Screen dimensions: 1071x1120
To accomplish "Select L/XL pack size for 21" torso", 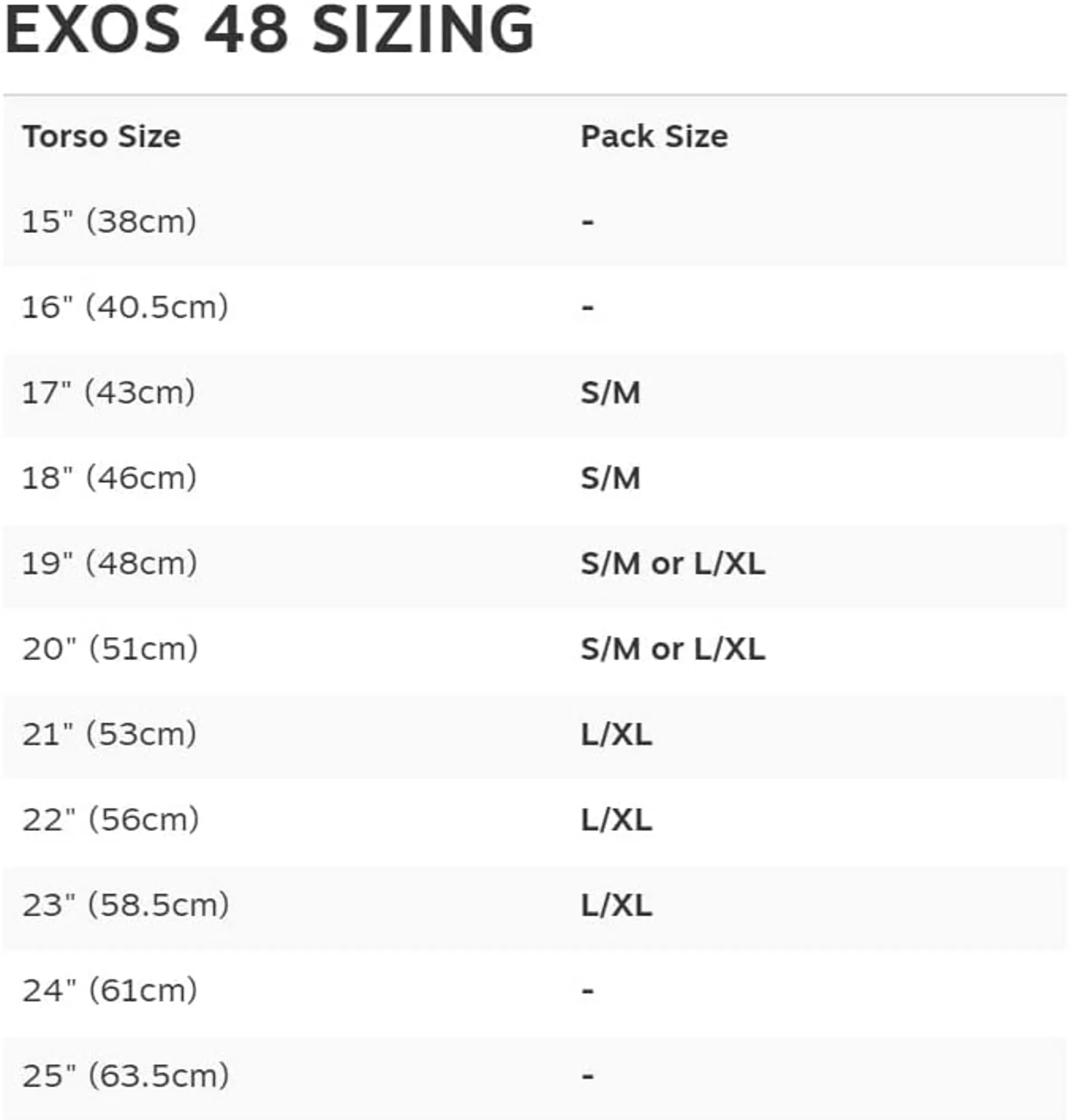I will (616, 734).
